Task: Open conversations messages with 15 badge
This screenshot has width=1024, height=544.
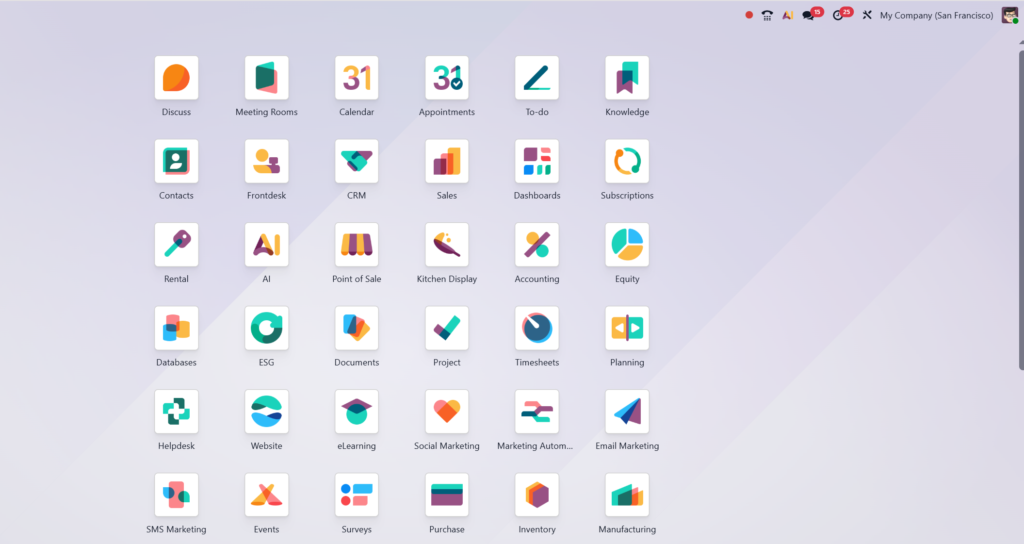Action: (x=812, y=14)
